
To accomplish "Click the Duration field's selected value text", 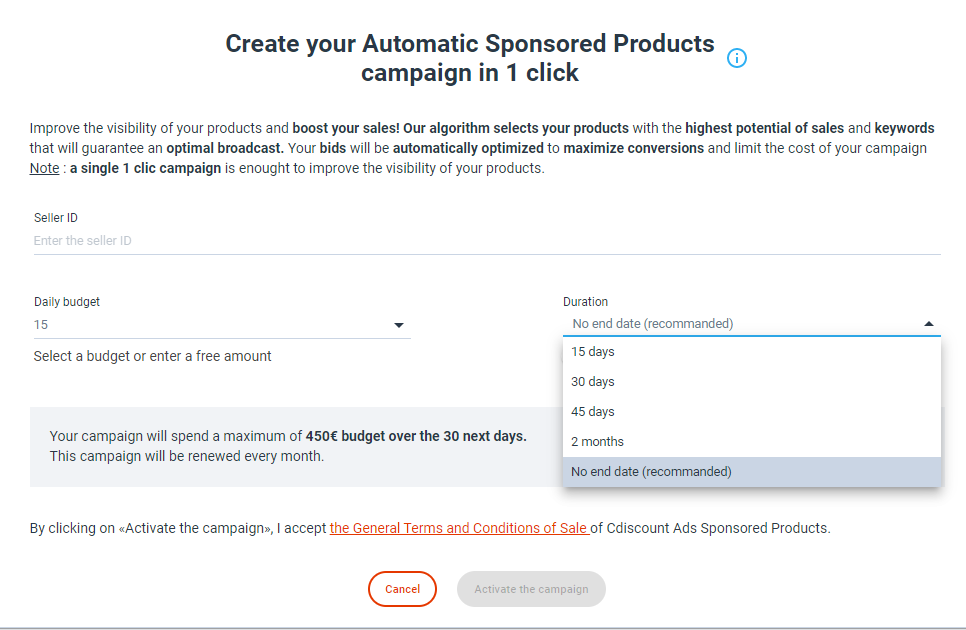I will tap(653, 324).
